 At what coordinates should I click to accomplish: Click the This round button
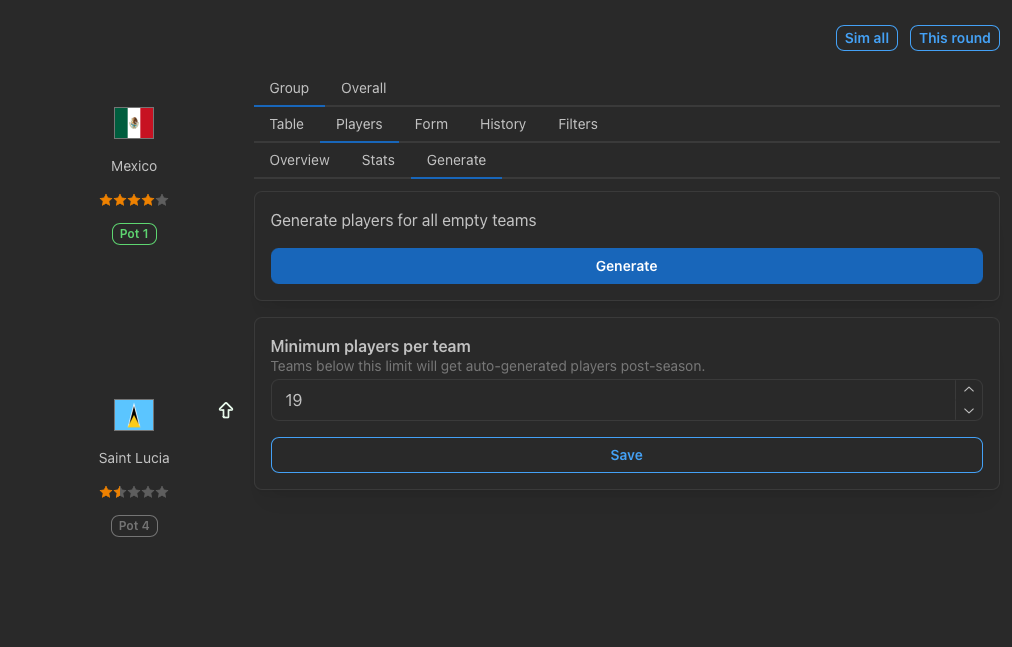coord(955,38)
